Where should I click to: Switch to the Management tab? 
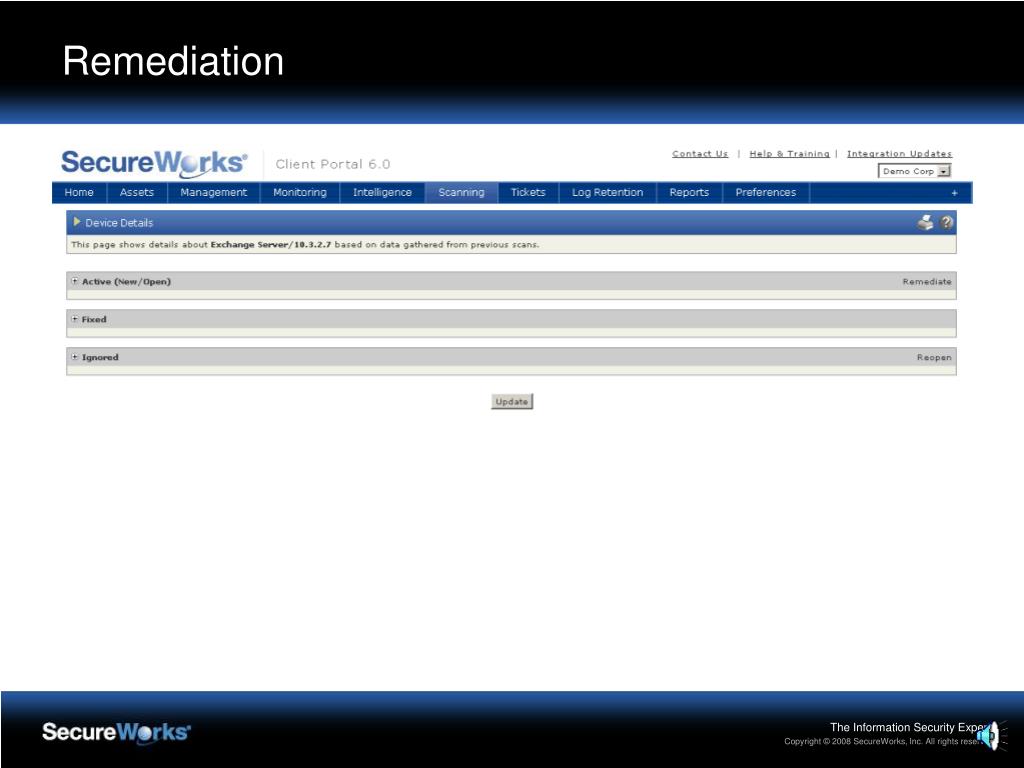(214, 193)
